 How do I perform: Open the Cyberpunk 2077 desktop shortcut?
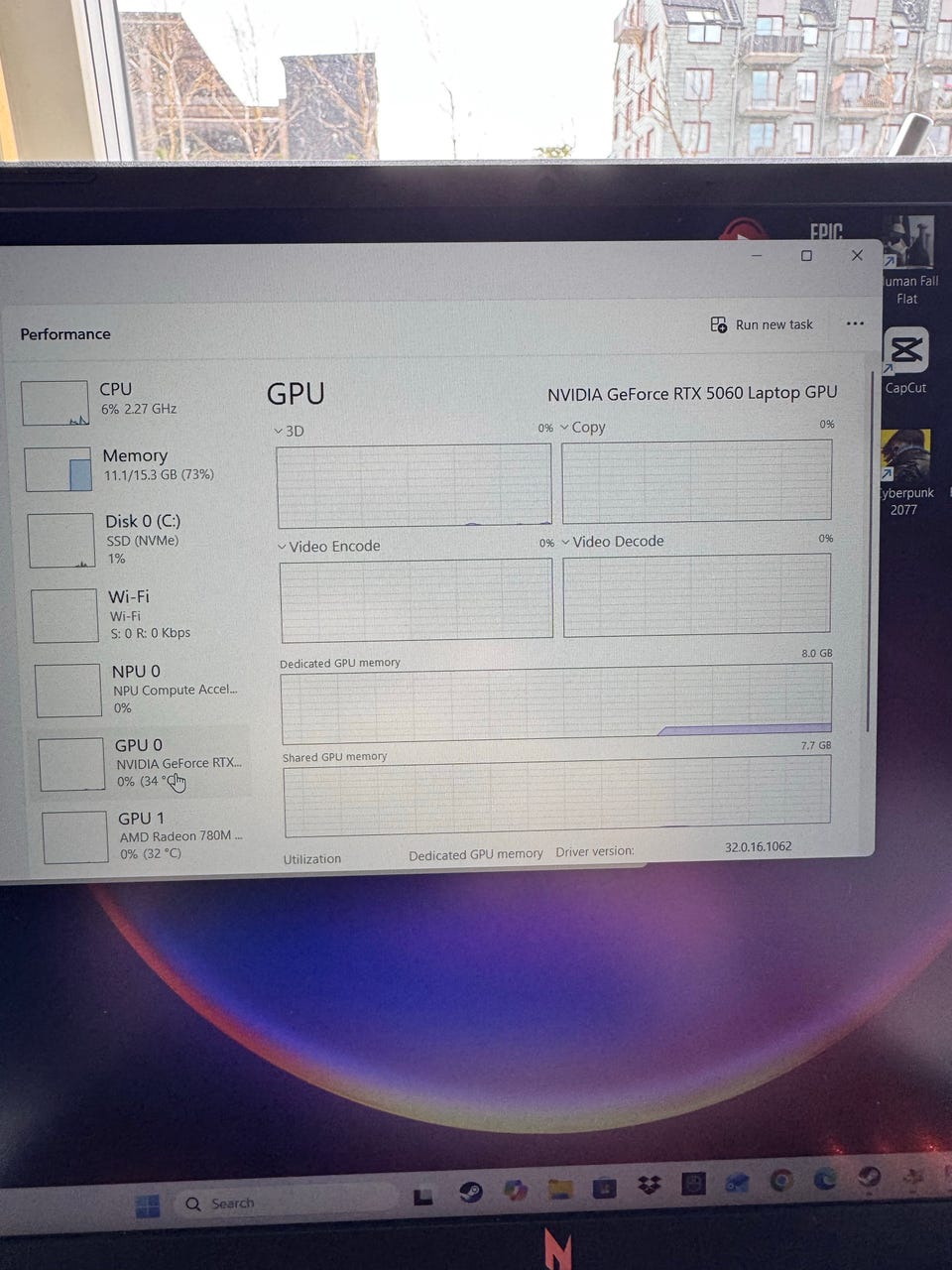point(905,473)
